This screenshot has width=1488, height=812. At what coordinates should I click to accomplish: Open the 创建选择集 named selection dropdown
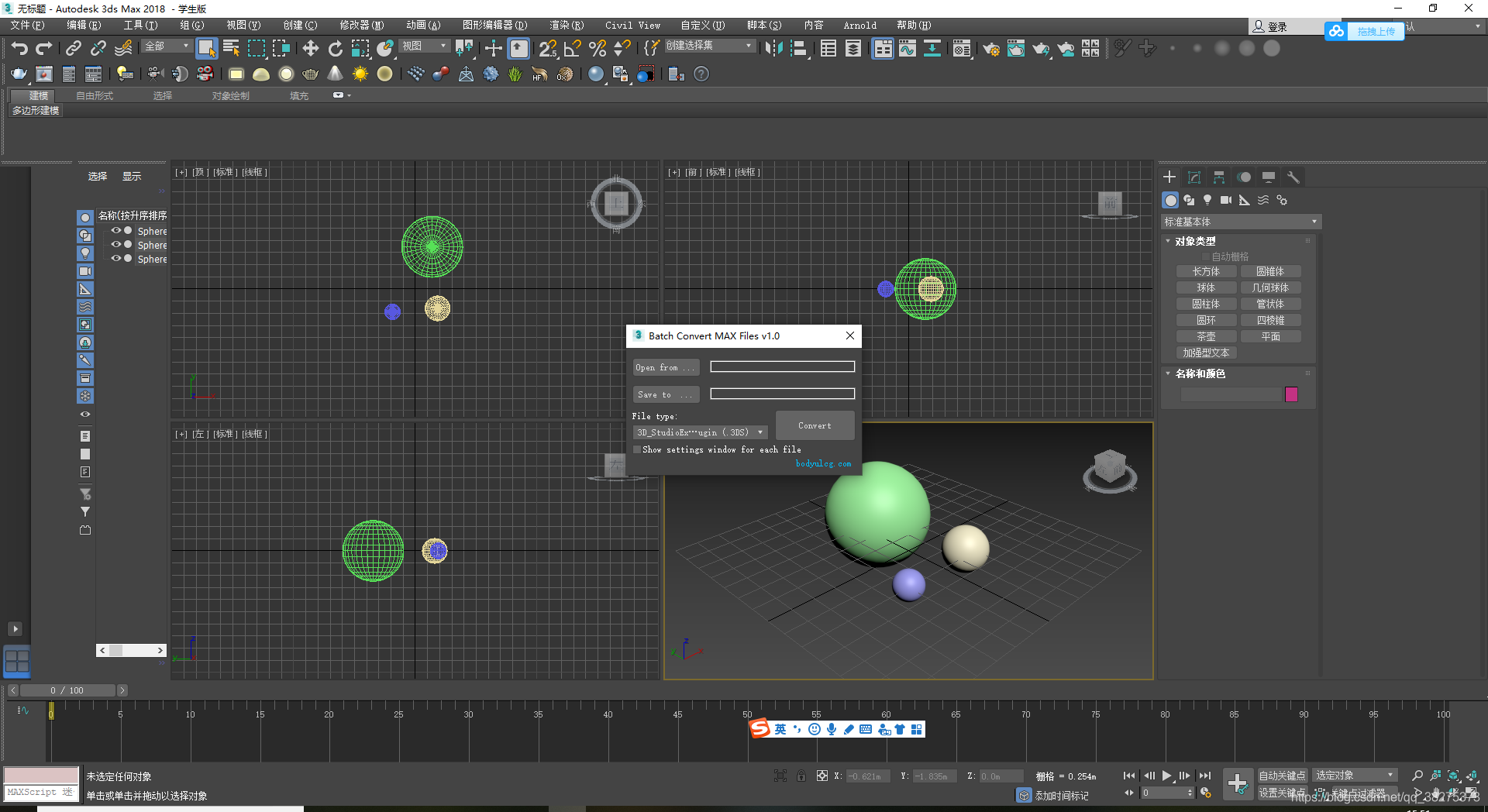[709, 46]
